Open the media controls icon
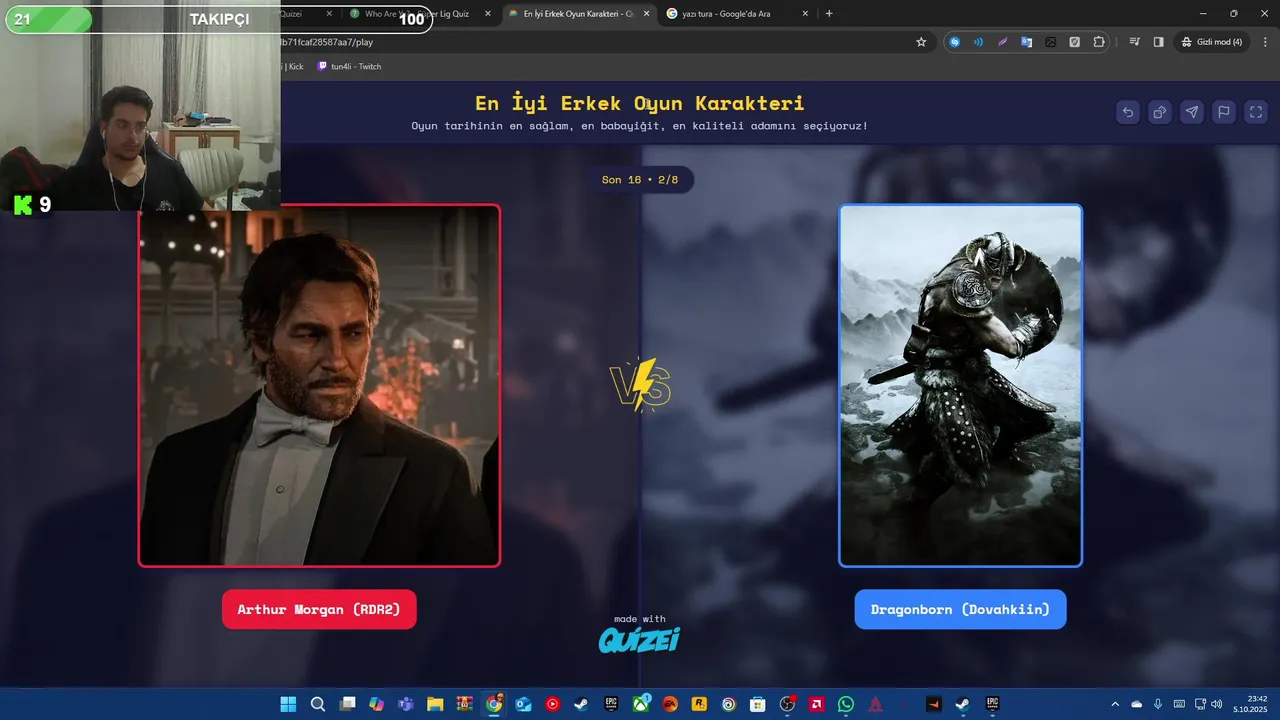1280x720 pixels. click(1134, 42)
